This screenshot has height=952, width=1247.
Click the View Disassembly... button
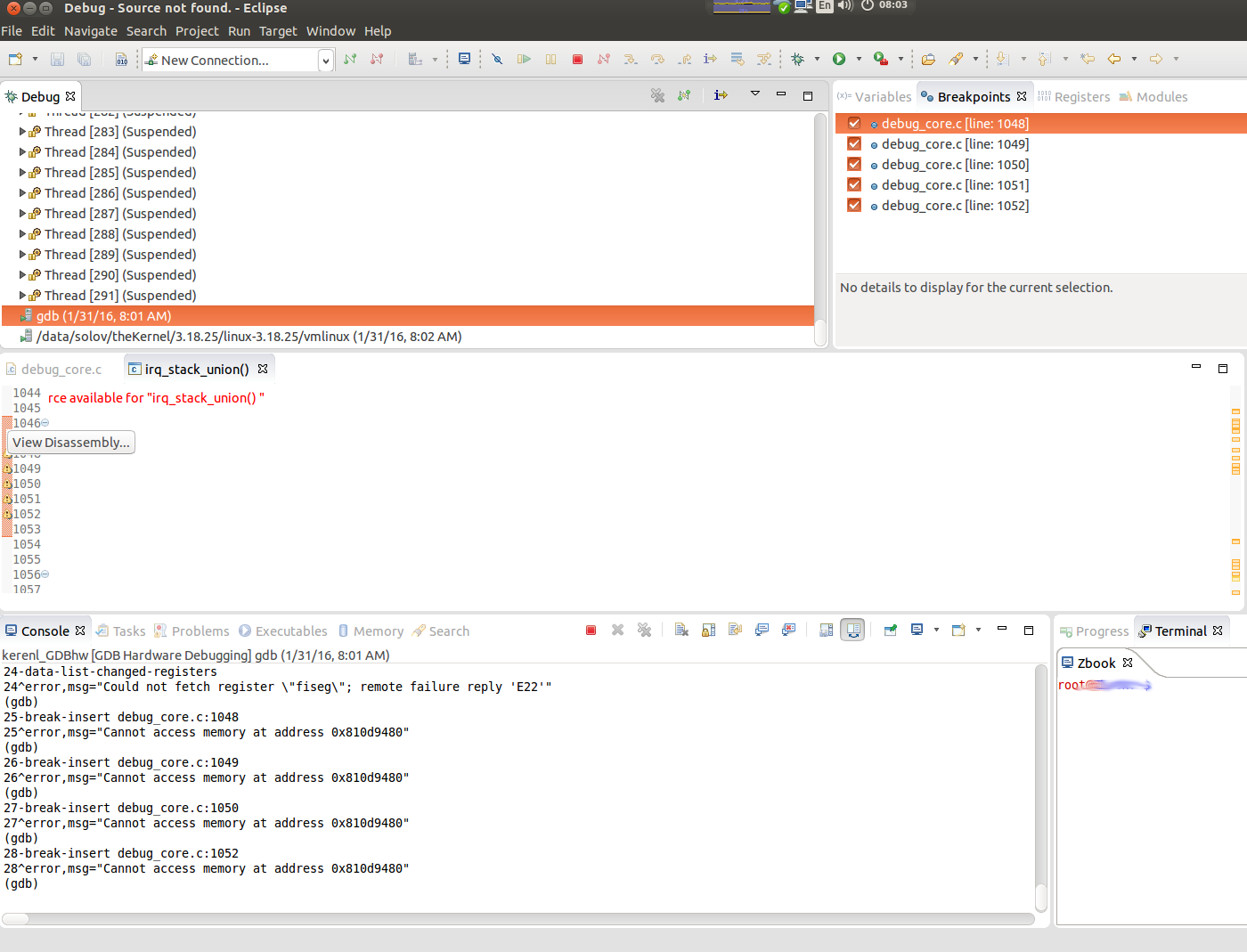[71, 443]
